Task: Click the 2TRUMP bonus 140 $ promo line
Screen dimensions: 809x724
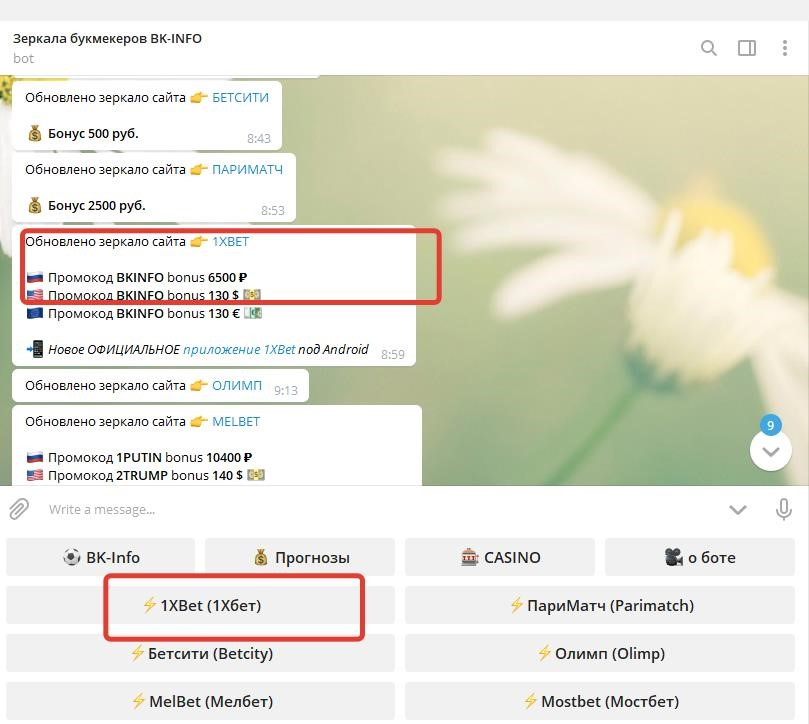Action: (145, 475)
